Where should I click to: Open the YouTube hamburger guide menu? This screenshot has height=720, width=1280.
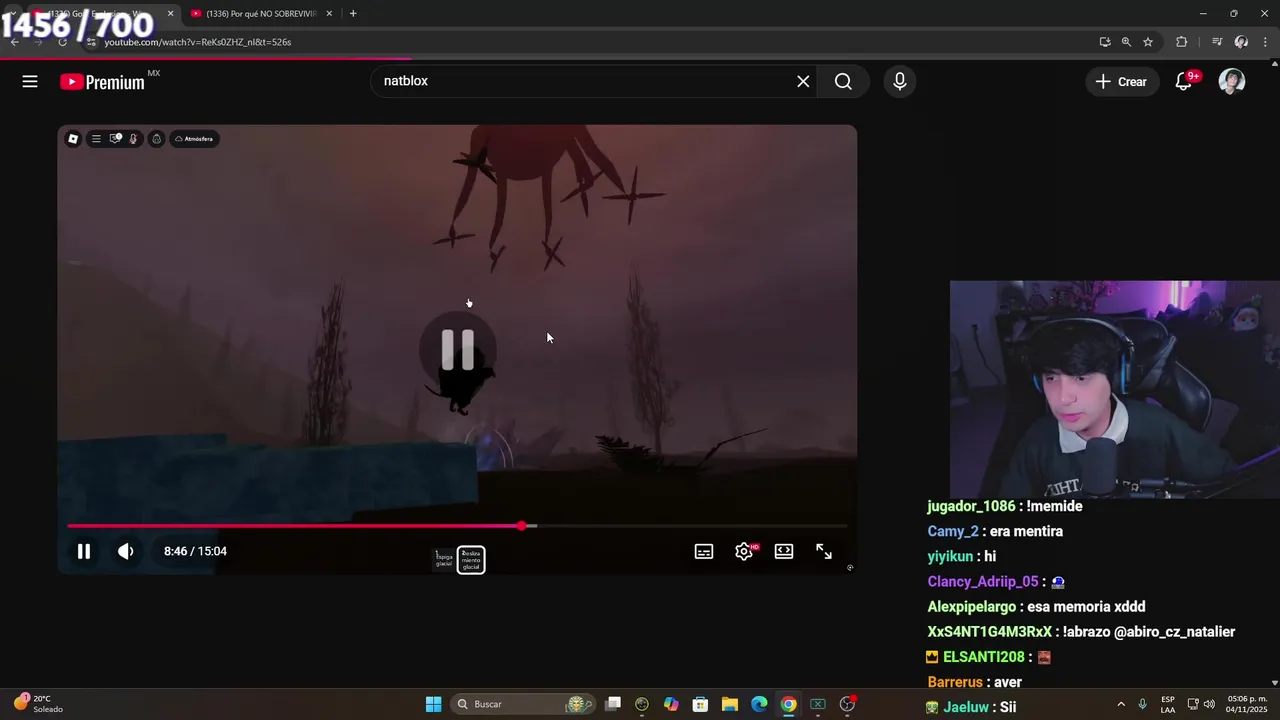click(30, 82)
